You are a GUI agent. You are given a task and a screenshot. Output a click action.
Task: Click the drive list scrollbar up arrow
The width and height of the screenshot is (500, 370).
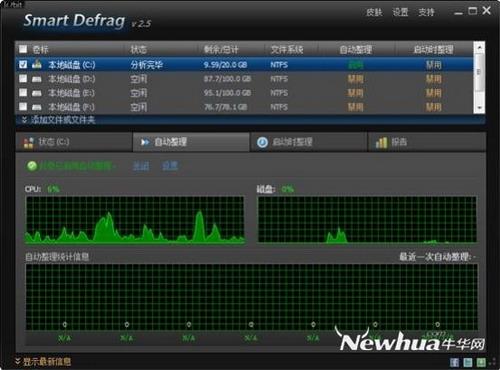click(x=479, y=48)
